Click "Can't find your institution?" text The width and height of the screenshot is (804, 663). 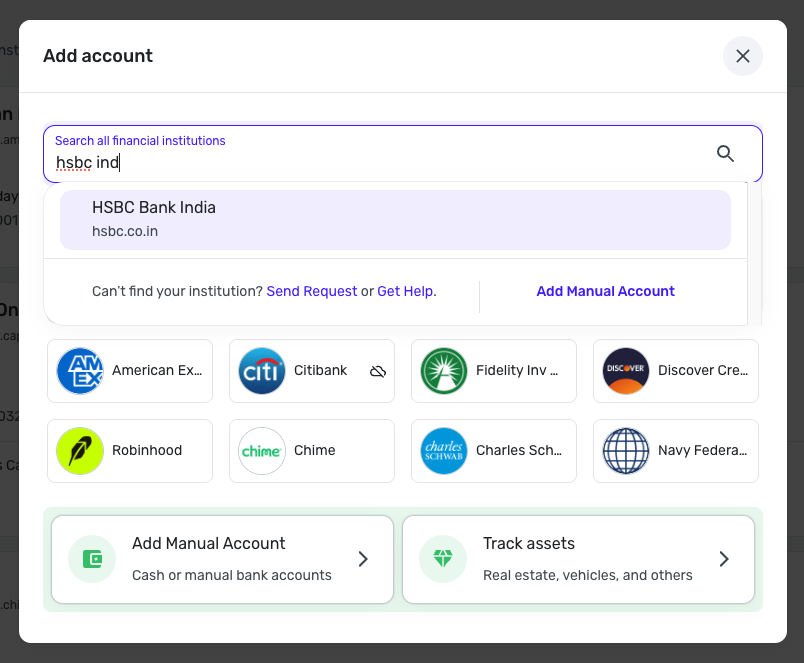[177, 291]
